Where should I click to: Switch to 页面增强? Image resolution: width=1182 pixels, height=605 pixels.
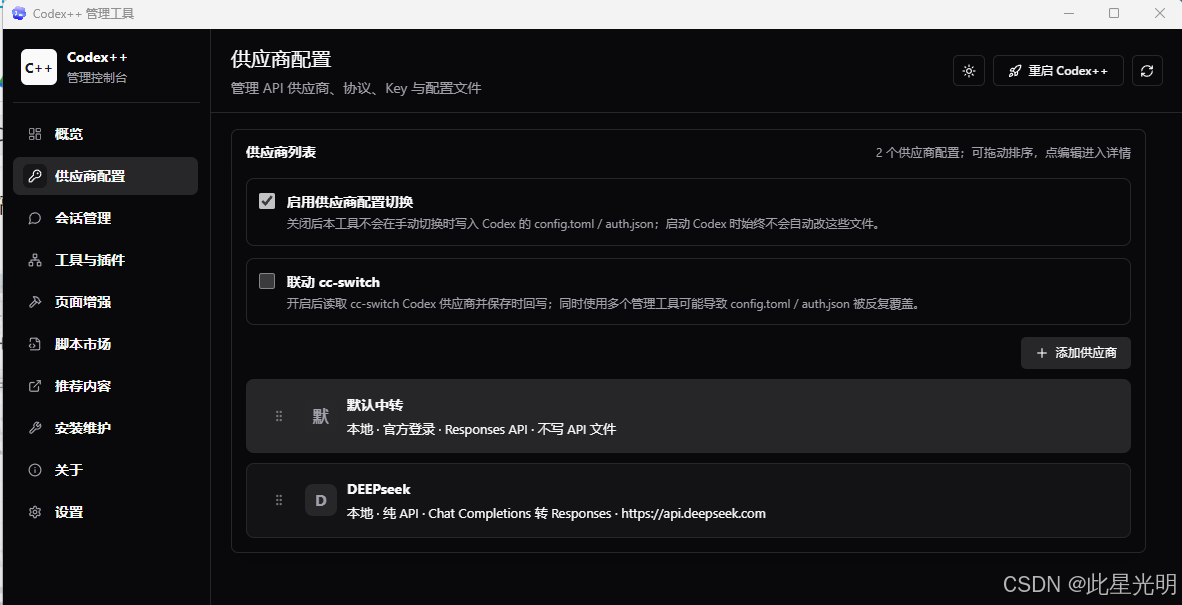106,302
